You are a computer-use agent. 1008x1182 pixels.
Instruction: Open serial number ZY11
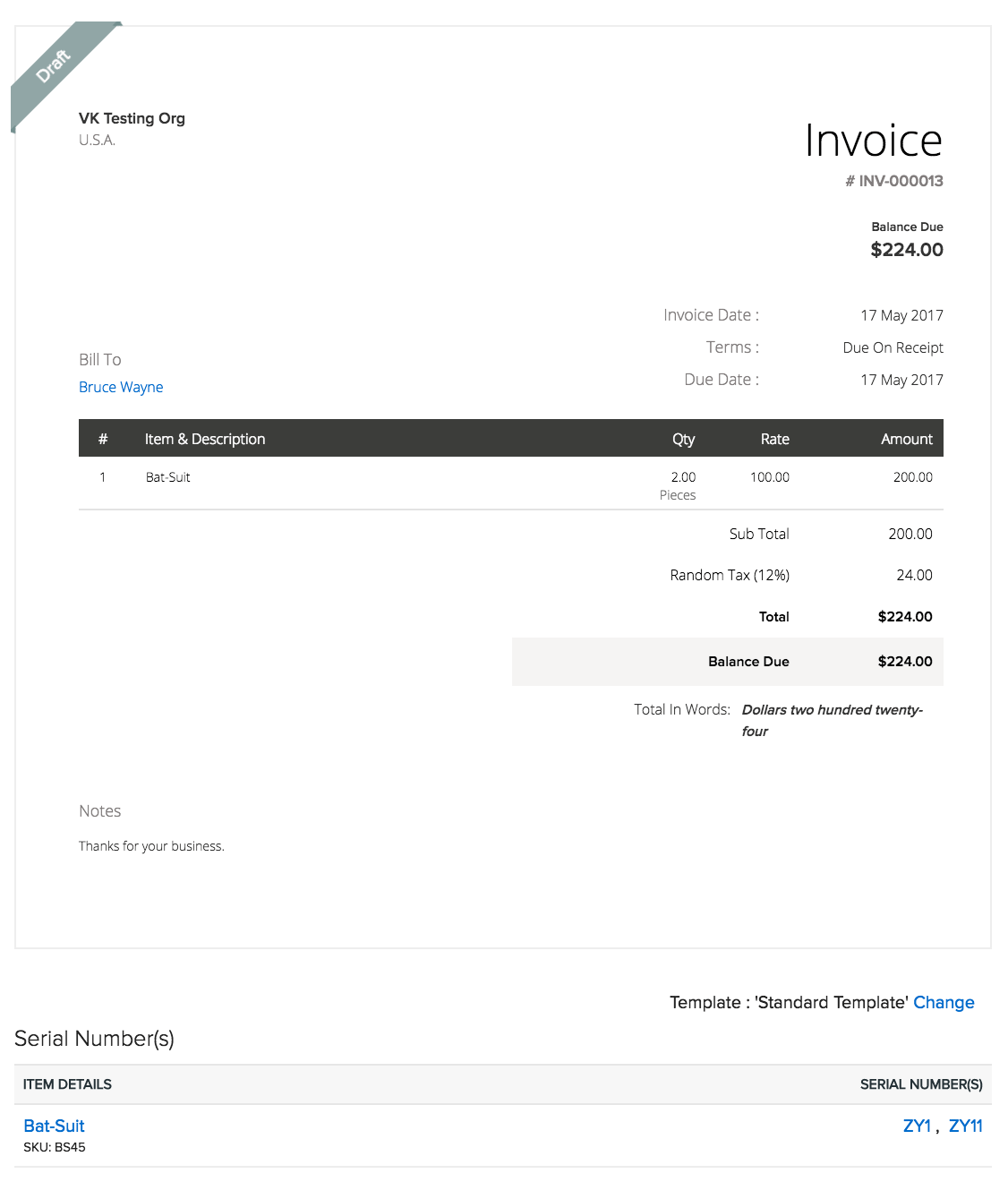click(x=965, y=1126)
